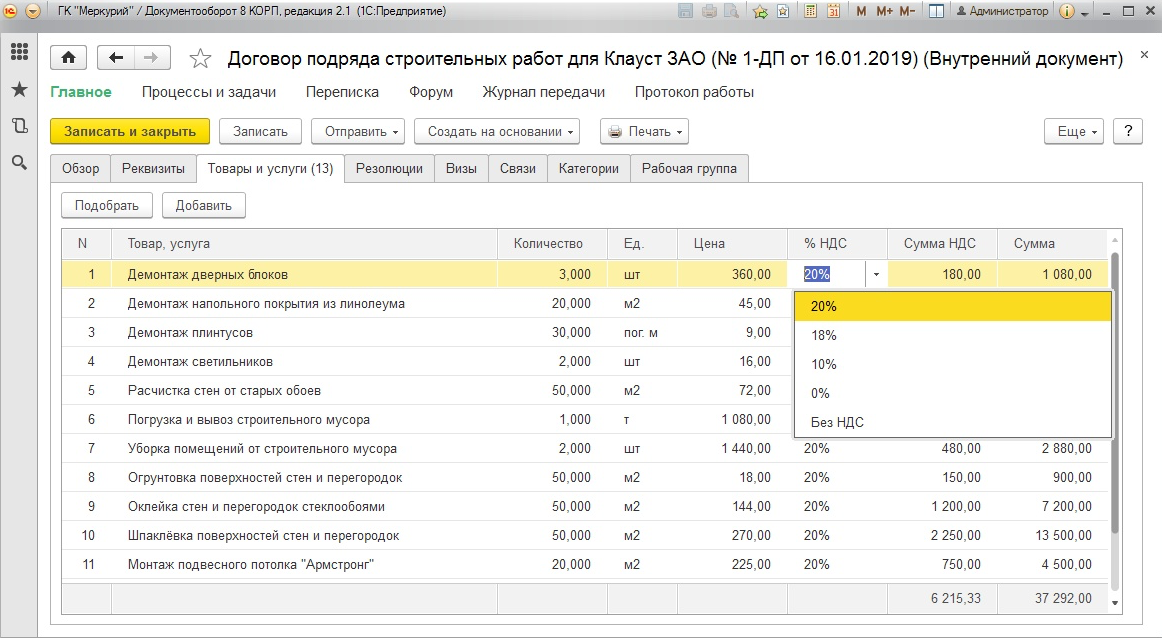Screen dimensions: 1162x638
Task: Switch to the Реквизиты tab
Action: [x=153, y=169]
